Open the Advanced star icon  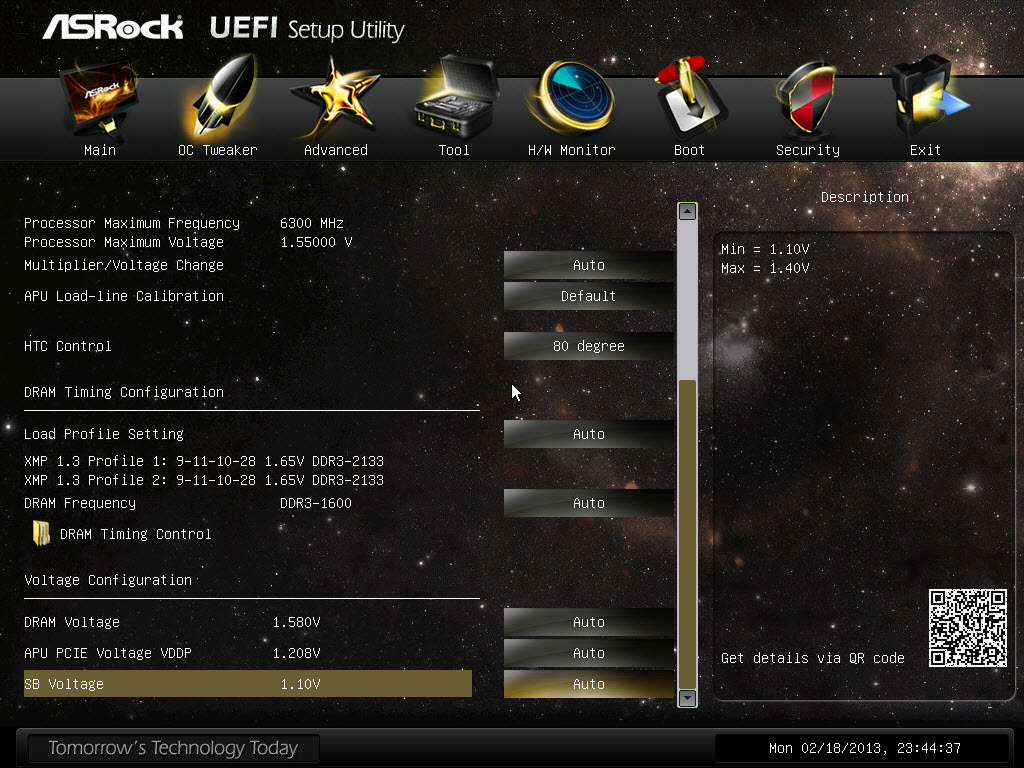(334, 98)
